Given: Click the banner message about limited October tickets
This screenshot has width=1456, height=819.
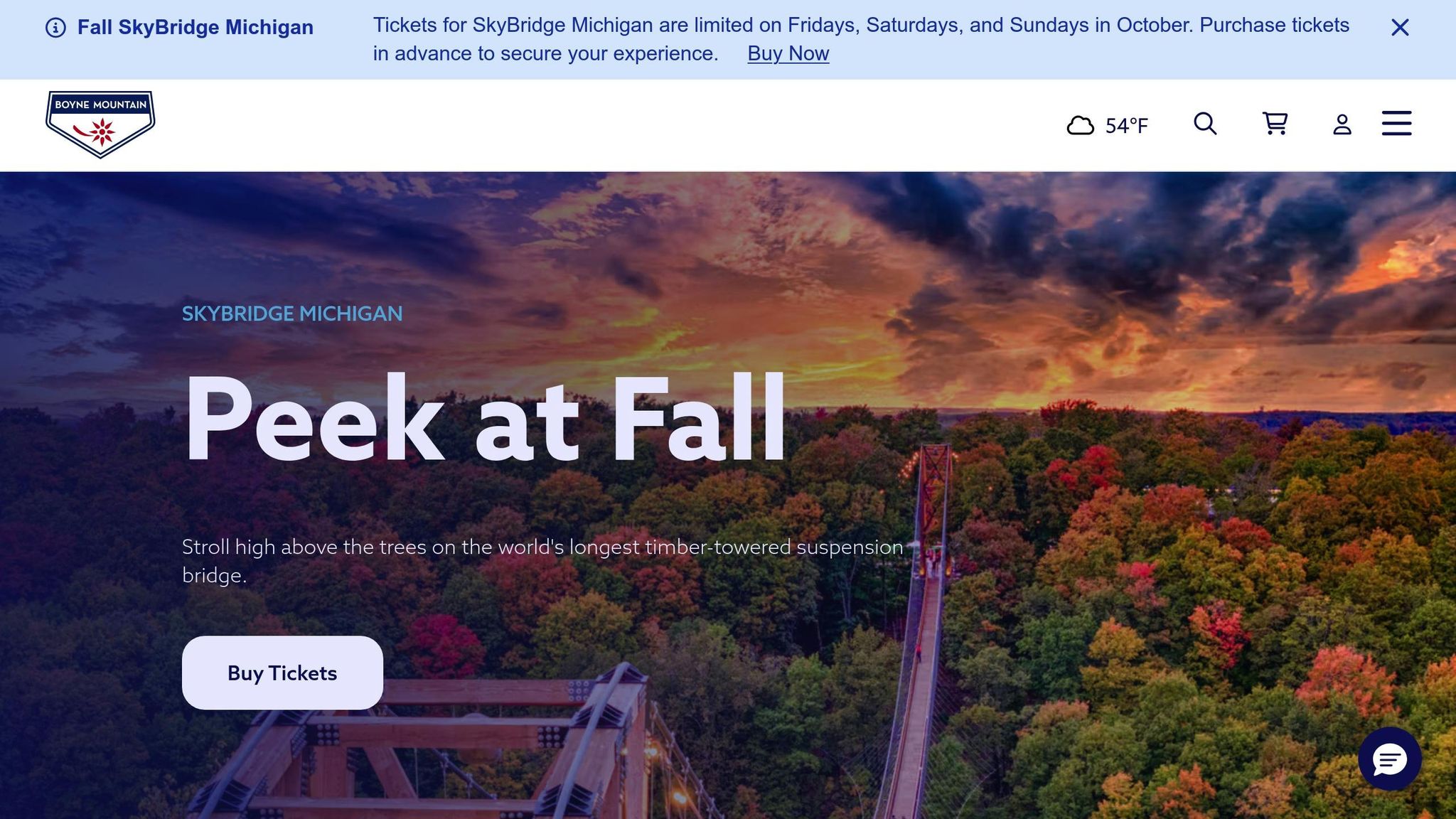Looking at the screenshot, I should point(861,39).
